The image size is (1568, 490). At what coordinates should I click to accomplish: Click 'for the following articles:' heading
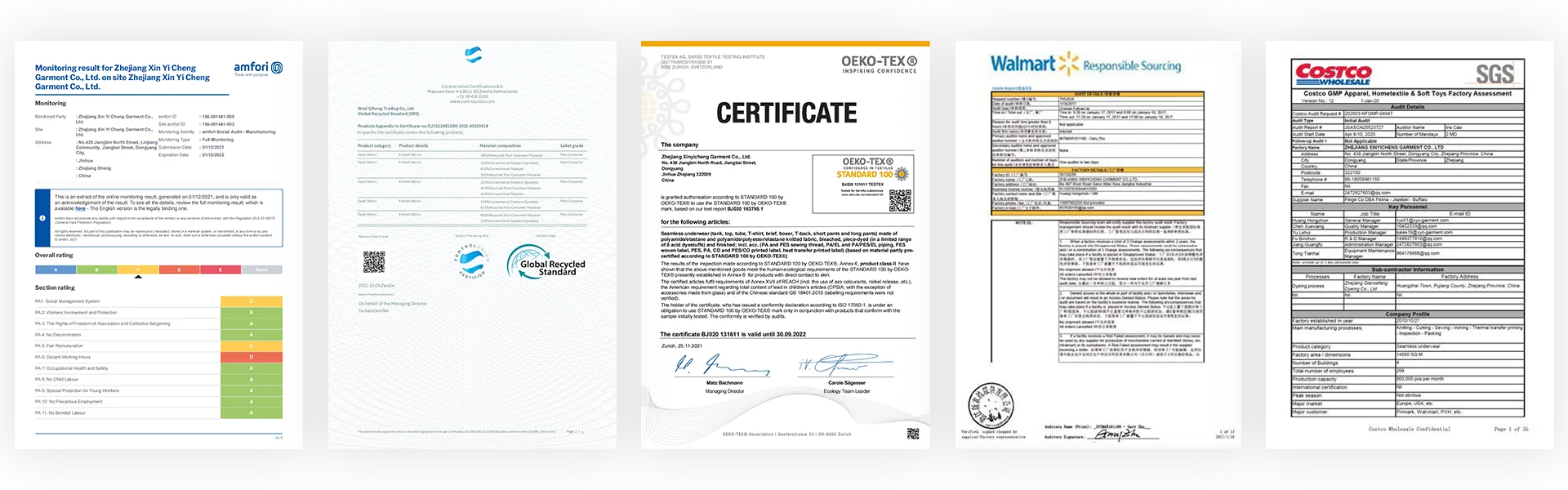(x=696, y=222)
